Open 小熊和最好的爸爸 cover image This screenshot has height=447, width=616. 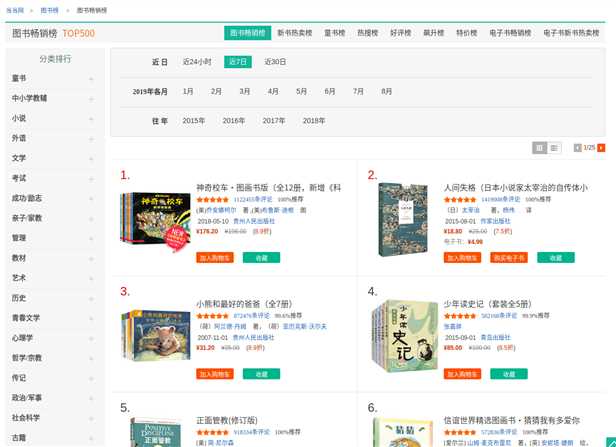pyautogui.click(x=156, y=335)
